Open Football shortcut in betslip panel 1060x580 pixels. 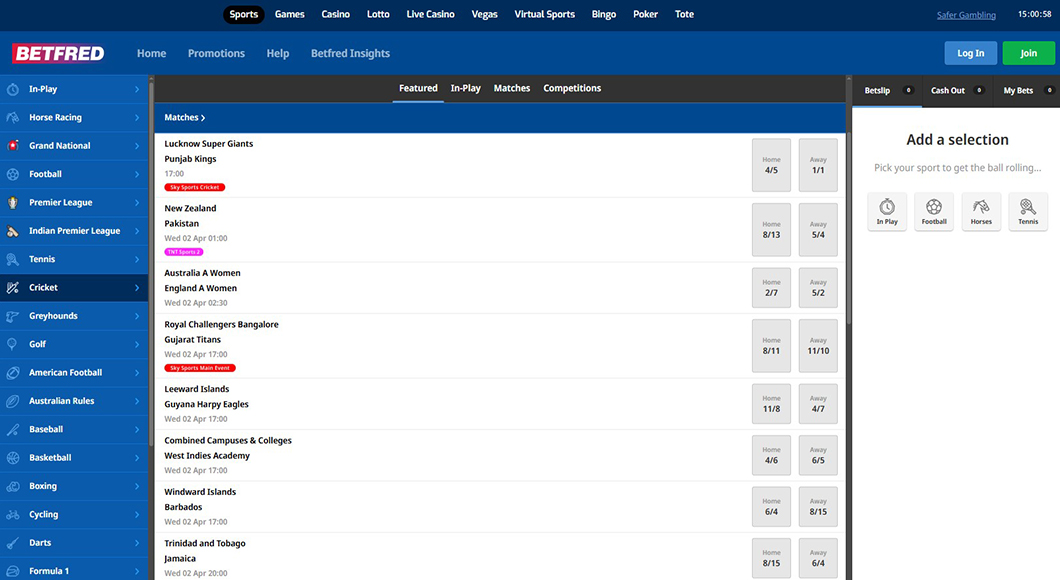coord(934,212)
